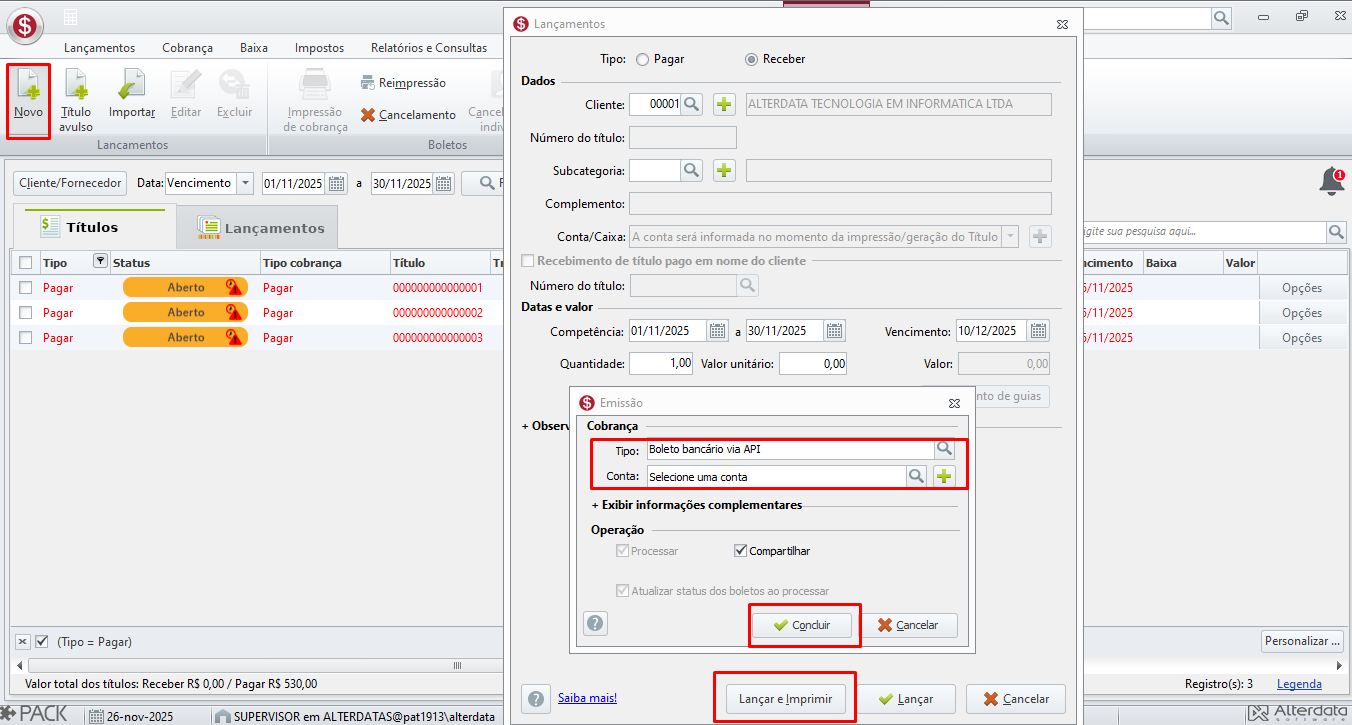The height and width of the screenshot is (725, 1352).
Task: Click the help icon in Emissão dialog
Action: coord(595,624)
